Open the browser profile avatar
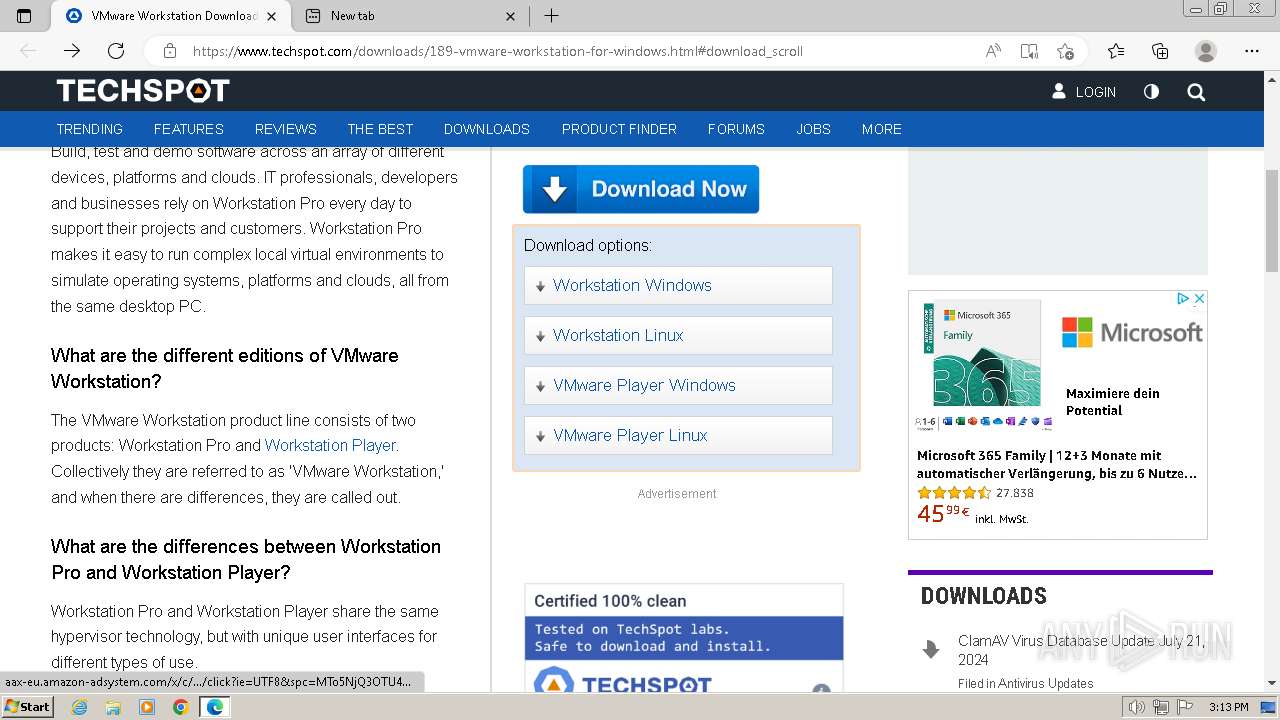Image resolution: width=1280 pixels, height=720 pixels. pos(1206,51)
